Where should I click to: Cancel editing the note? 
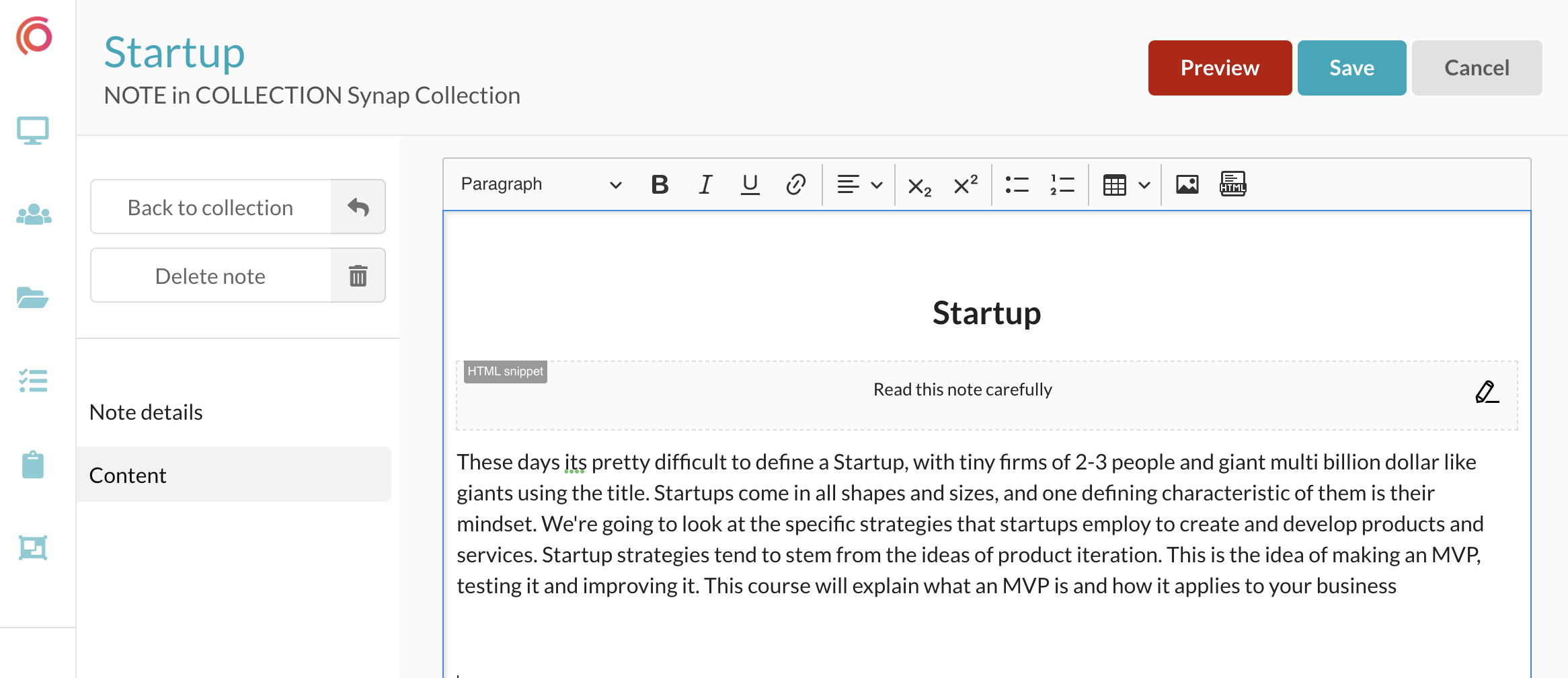[1477, 68]
